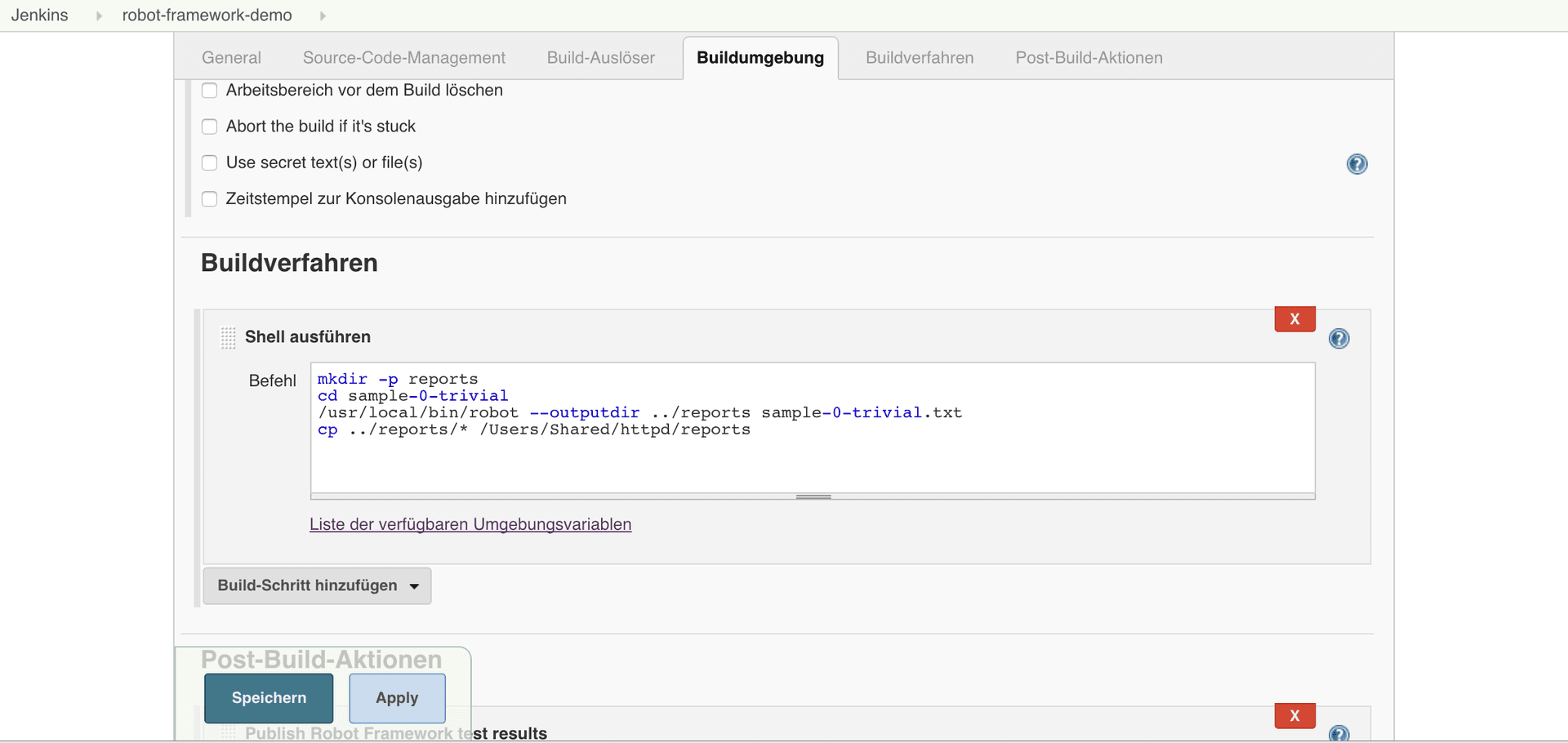Click the Befehl textarea resize handle
1568x743 pixels.
pos(813,496)
